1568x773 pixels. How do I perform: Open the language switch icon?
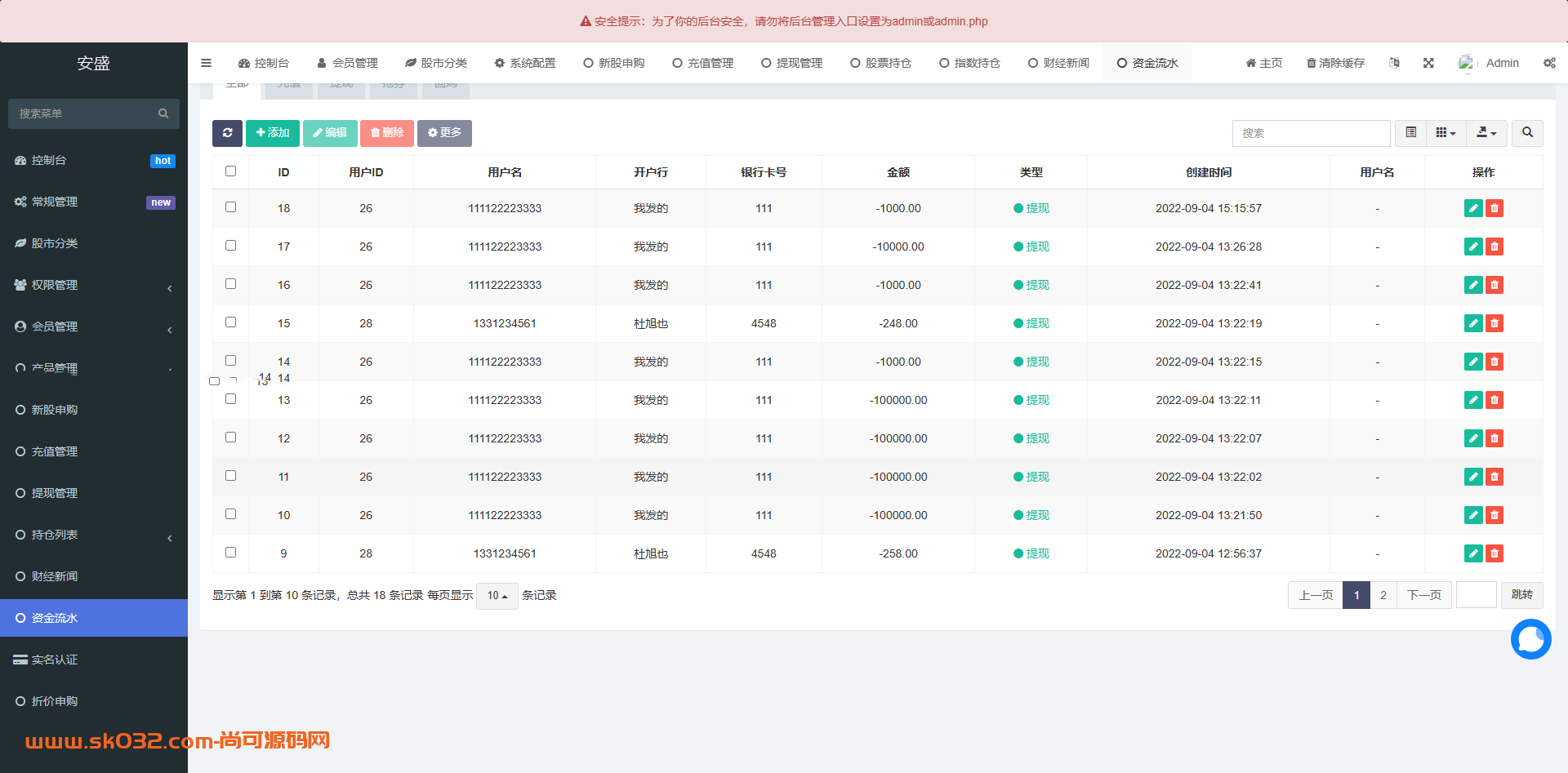click(x=1394, y=63)
